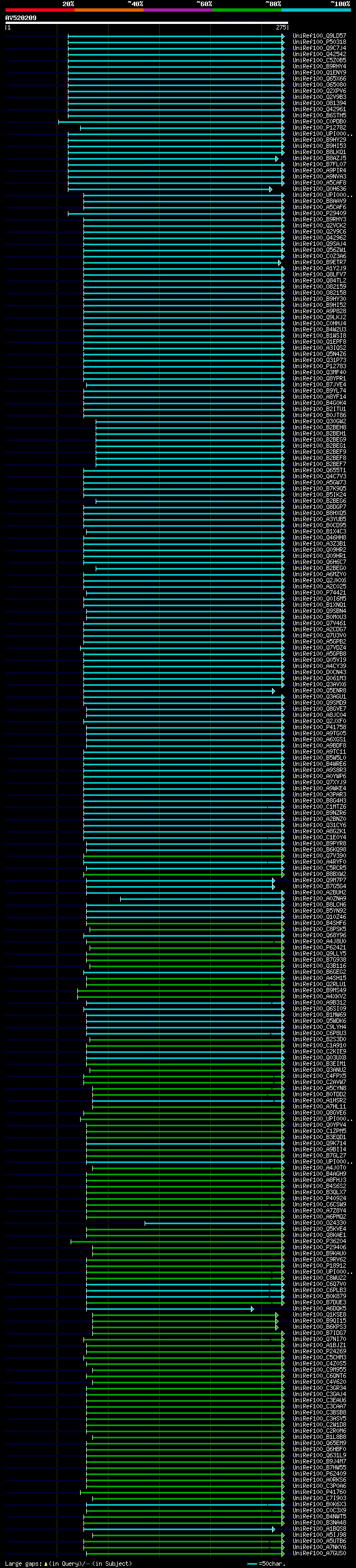Viewport: 356px width, 1568px height.
Task: Select the UniRef100_C4FPX5 label
Action: pyautogui.click(x=319, y=1076)
